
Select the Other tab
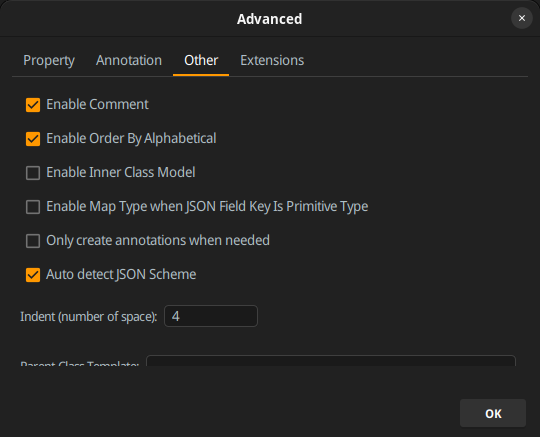tap(201, 61)
